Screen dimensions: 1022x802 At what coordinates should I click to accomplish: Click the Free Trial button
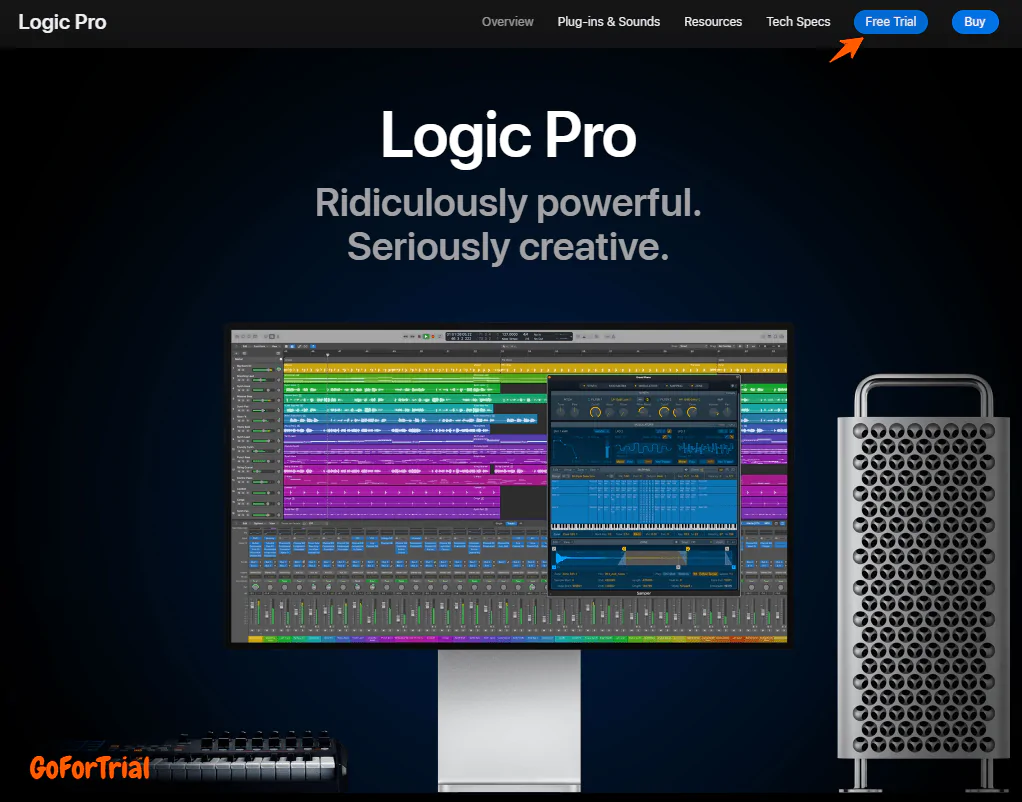tap(890, 22)
